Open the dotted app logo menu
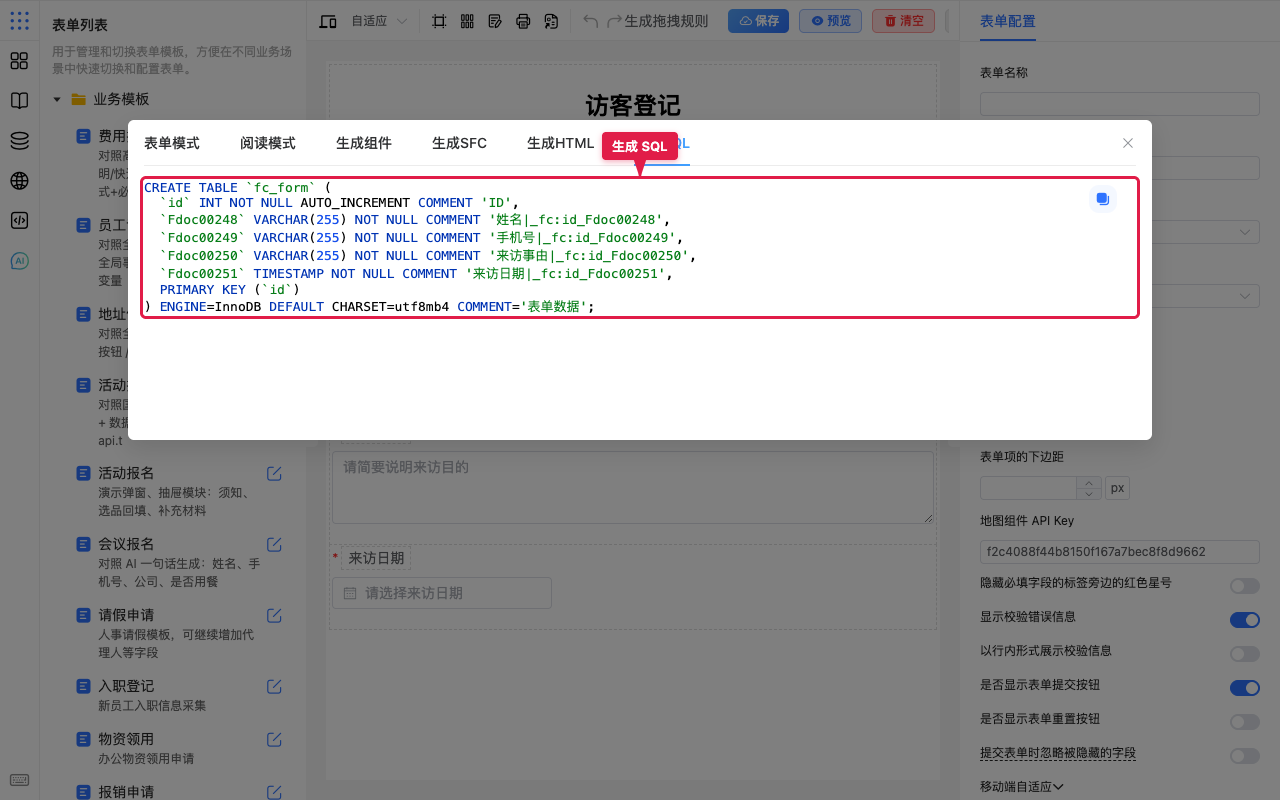 click(19, 20)
